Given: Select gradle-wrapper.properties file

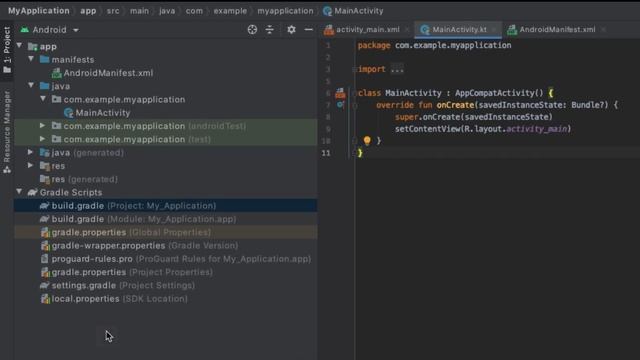Looking at the screenshot, I should pos(166,246).
